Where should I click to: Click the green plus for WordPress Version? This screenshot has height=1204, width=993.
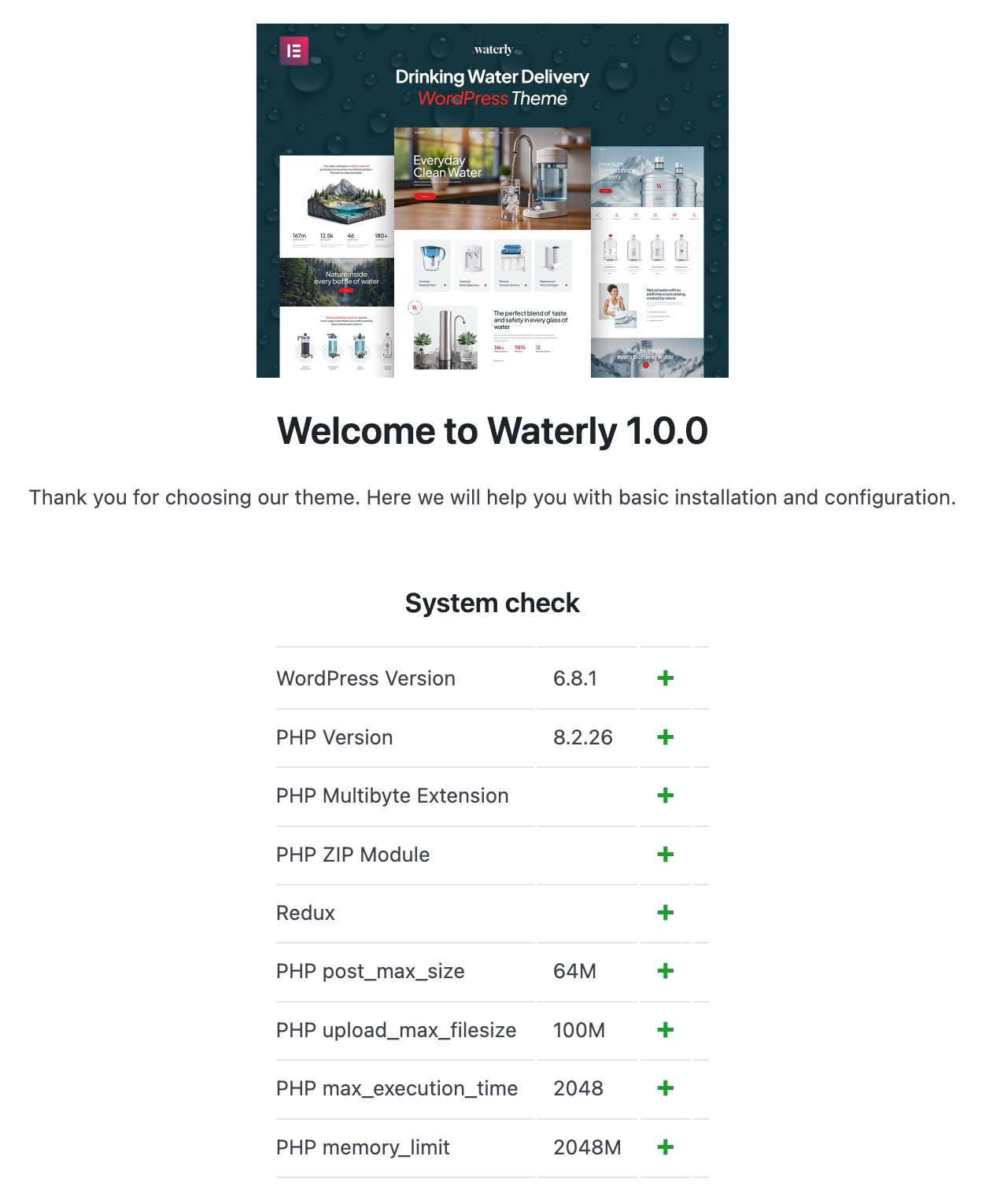click(666, 678)
